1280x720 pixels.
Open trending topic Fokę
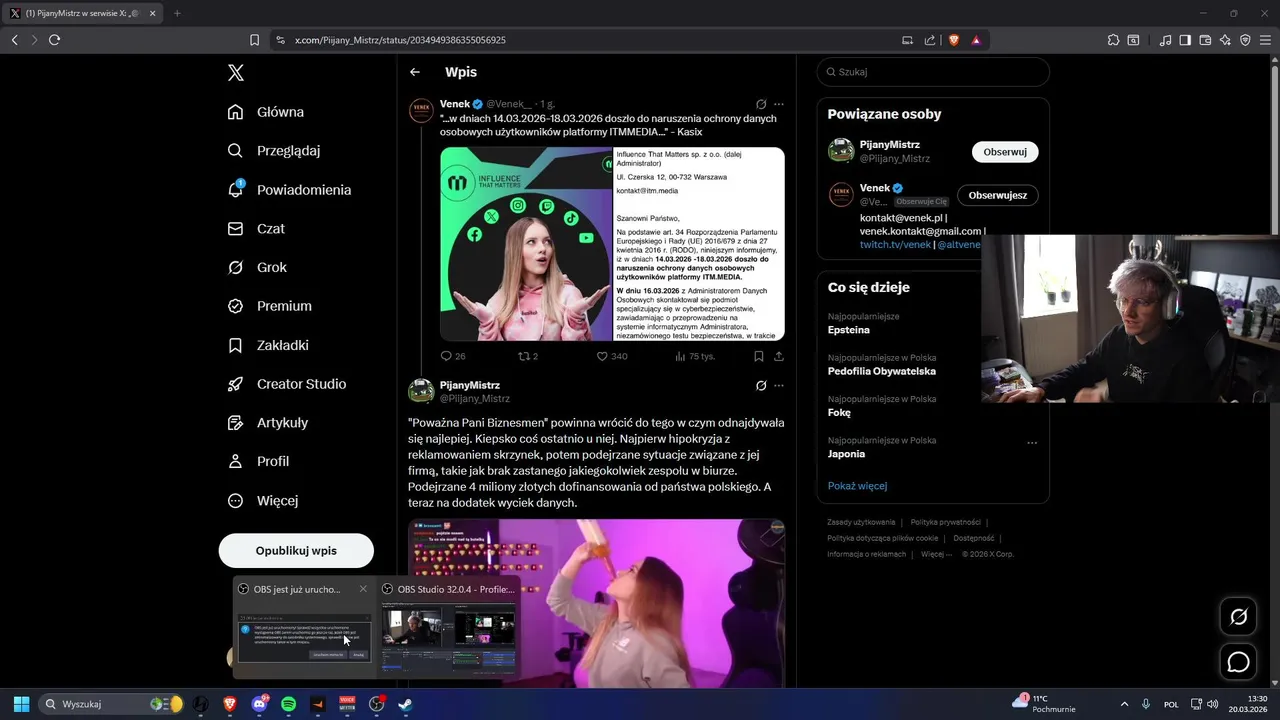tap(839, 412)
